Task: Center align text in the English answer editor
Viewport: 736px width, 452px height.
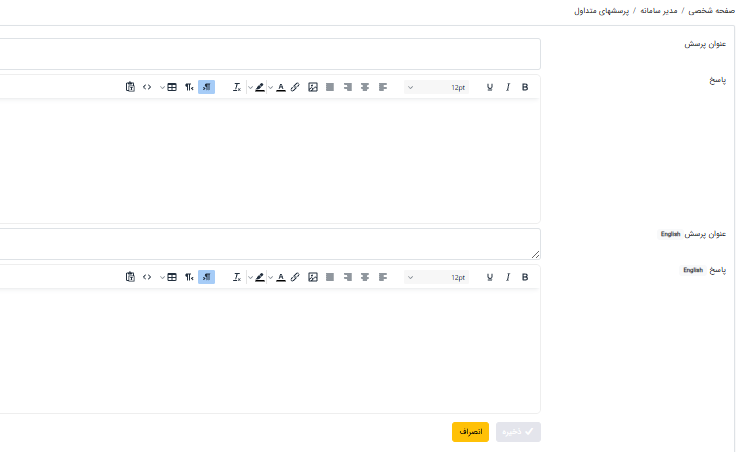Action: click(365, 277)
